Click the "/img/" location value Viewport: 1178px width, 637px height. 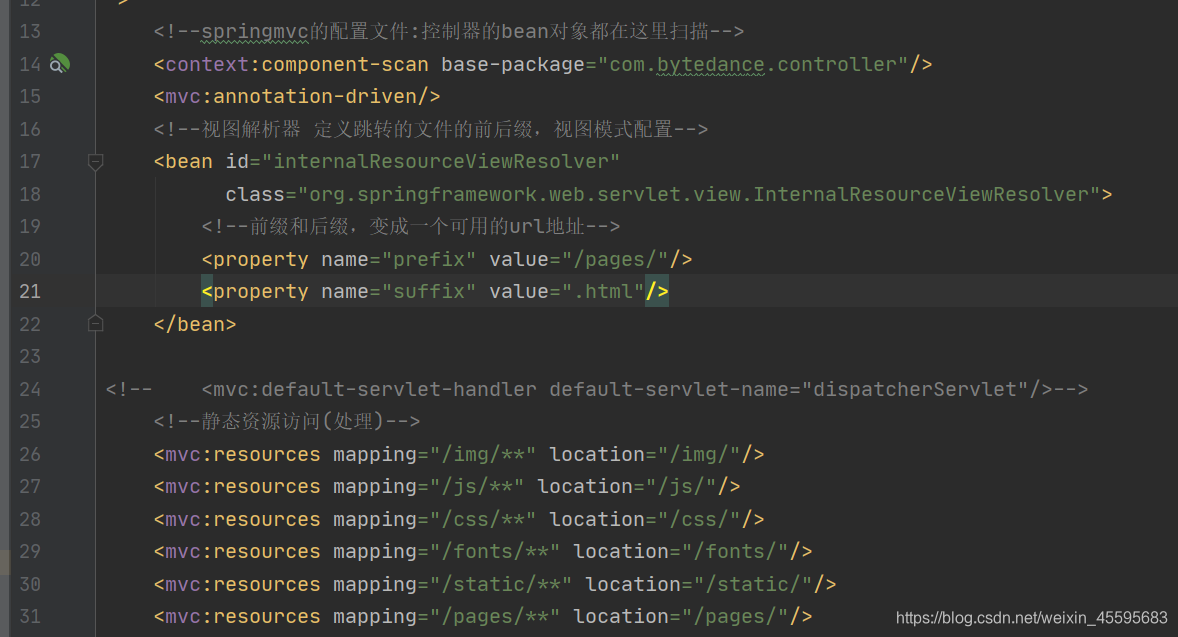pyautogui.click(x=699, y=454)
